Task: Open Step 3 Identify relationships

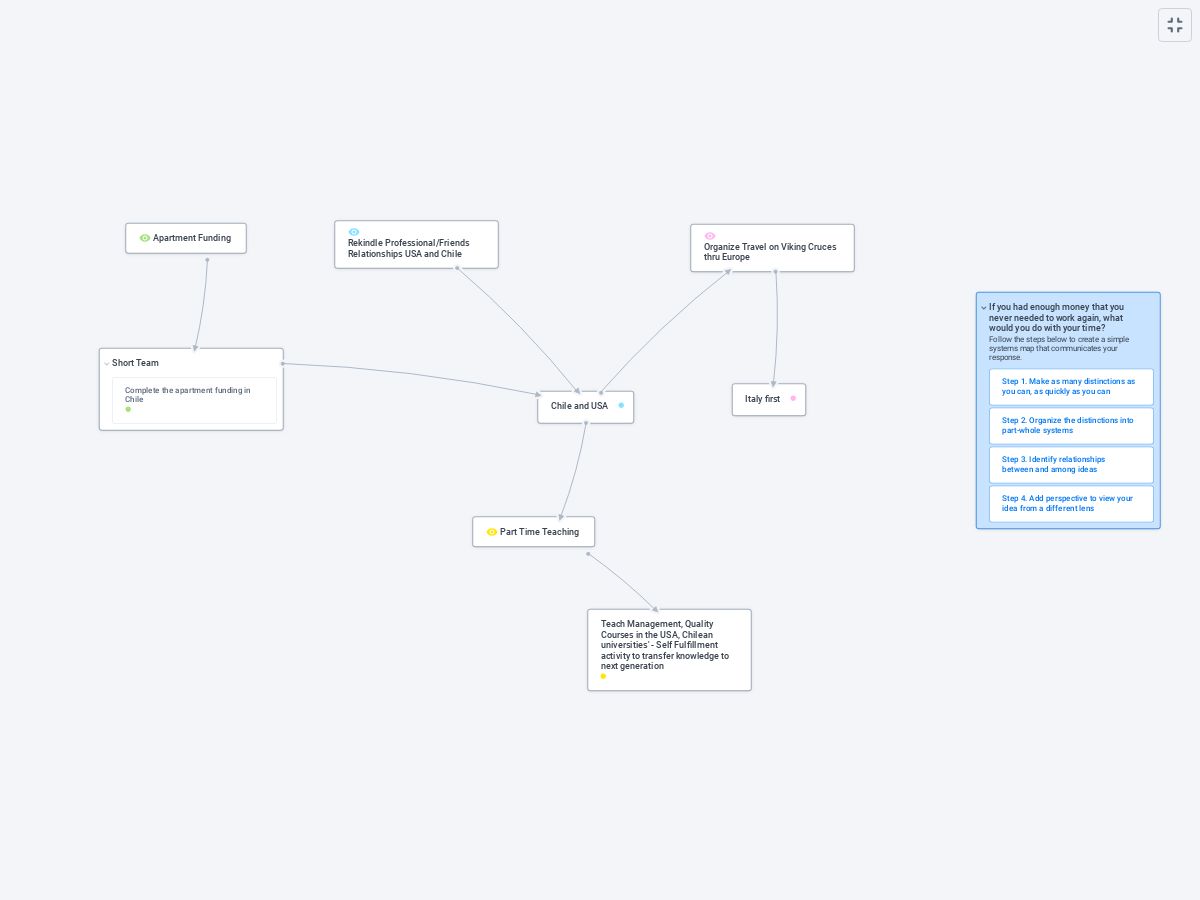Action: (1070, 465)
